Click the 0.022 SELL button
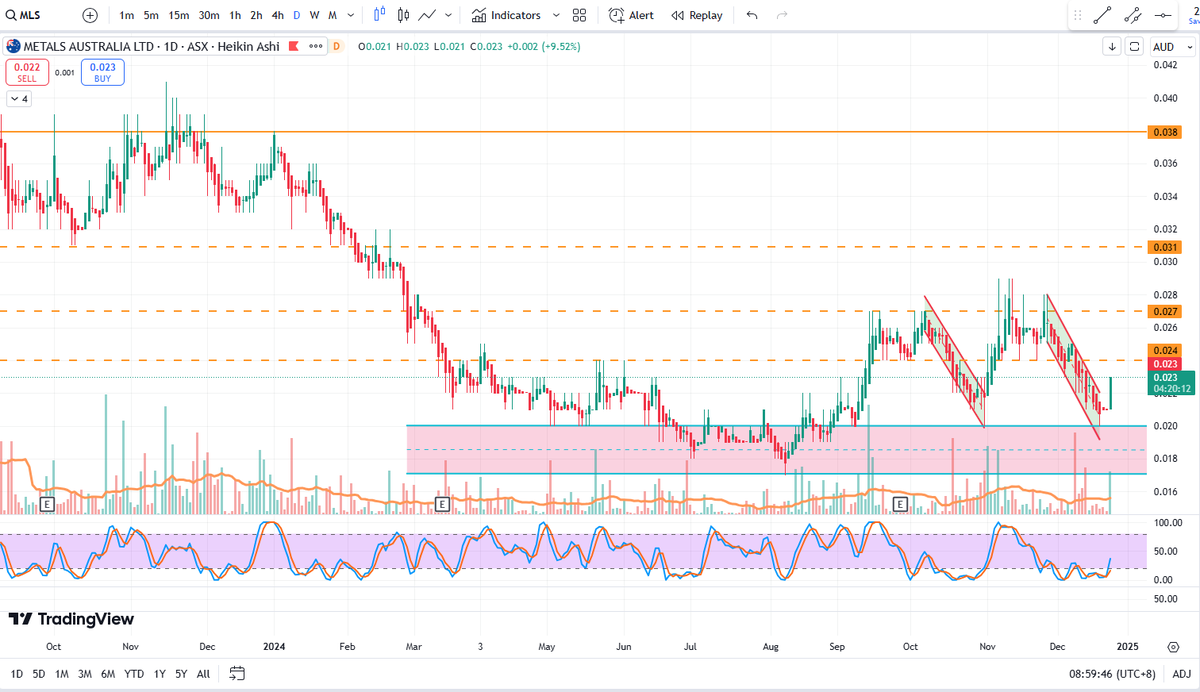The image size is (1200, 692). coord(27,72)
